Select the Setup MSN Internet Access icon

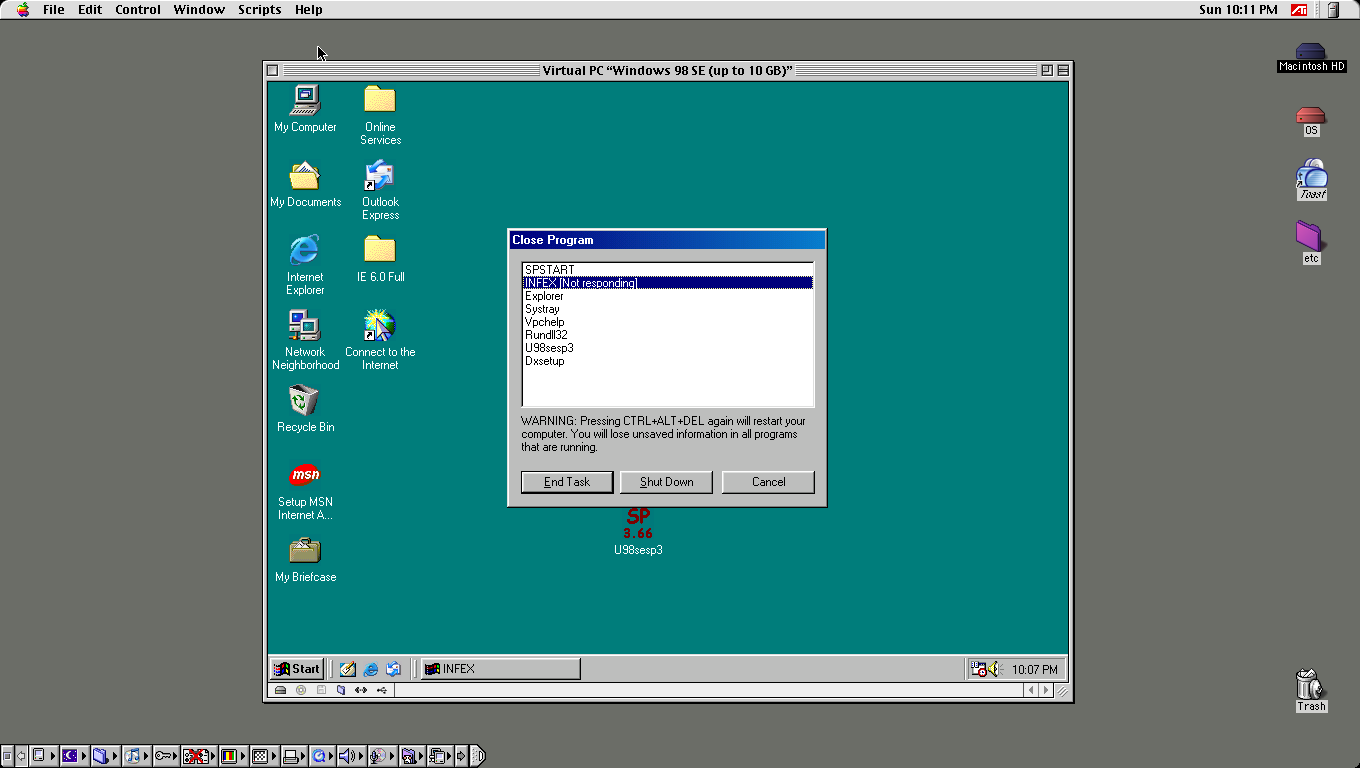305,490
